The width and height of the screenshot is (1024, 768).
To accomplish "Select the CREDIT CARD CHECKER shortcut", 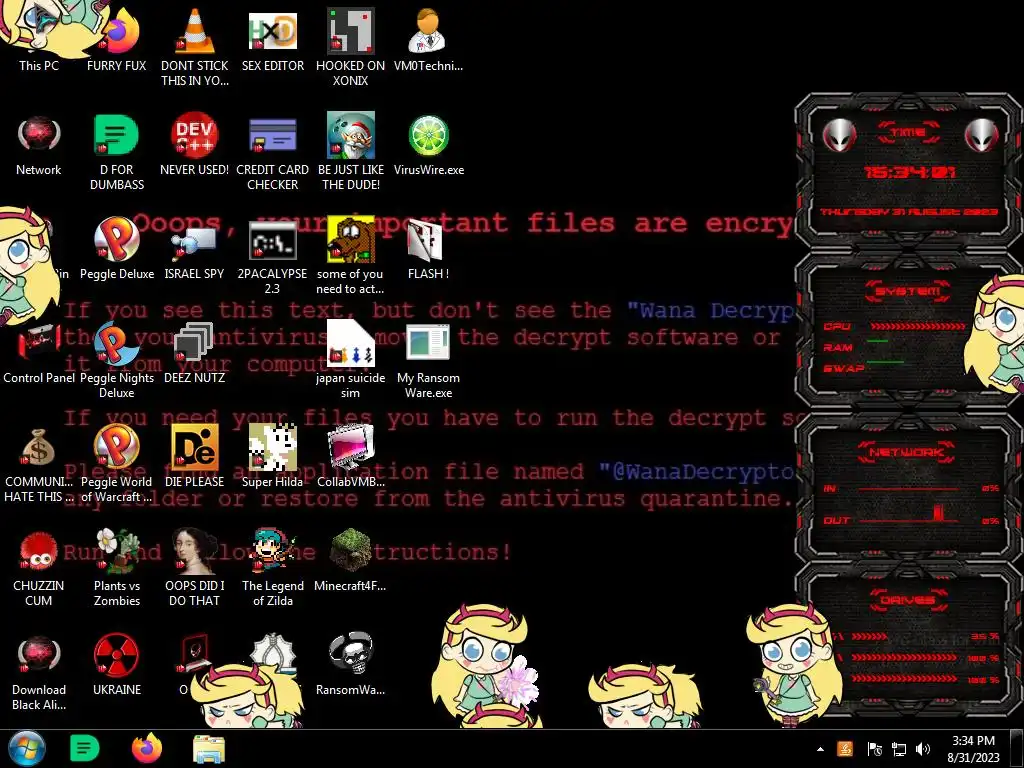I will point(272,152).
